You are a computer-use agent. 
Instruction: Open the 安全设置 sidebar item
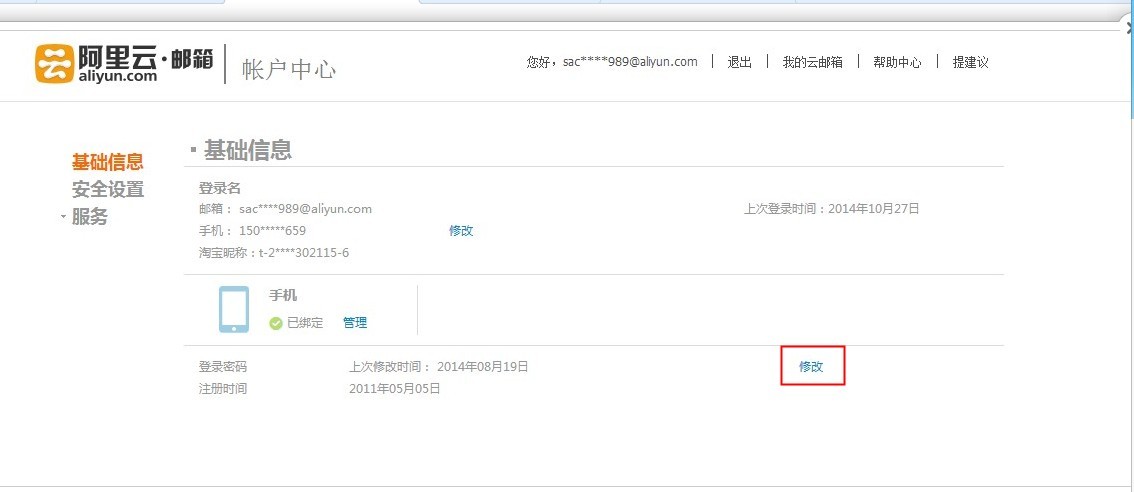pos(108,190)
